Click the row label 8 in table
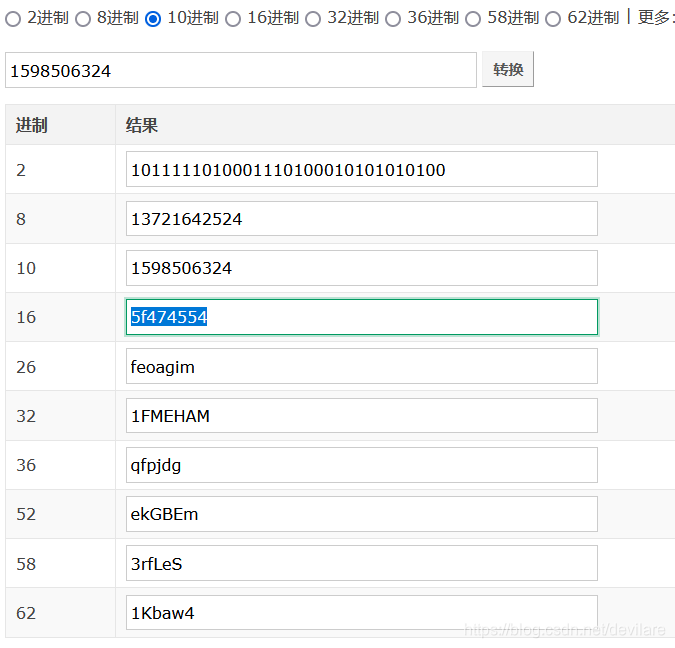 21,219
